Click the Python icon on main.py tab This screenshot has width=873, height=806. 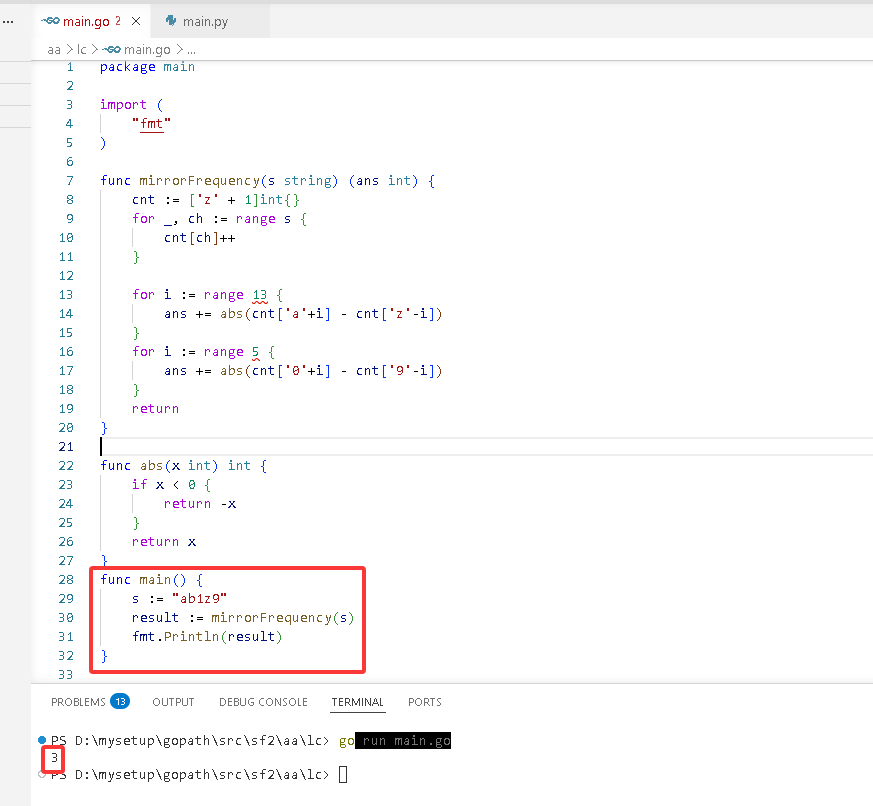point(171,21)
